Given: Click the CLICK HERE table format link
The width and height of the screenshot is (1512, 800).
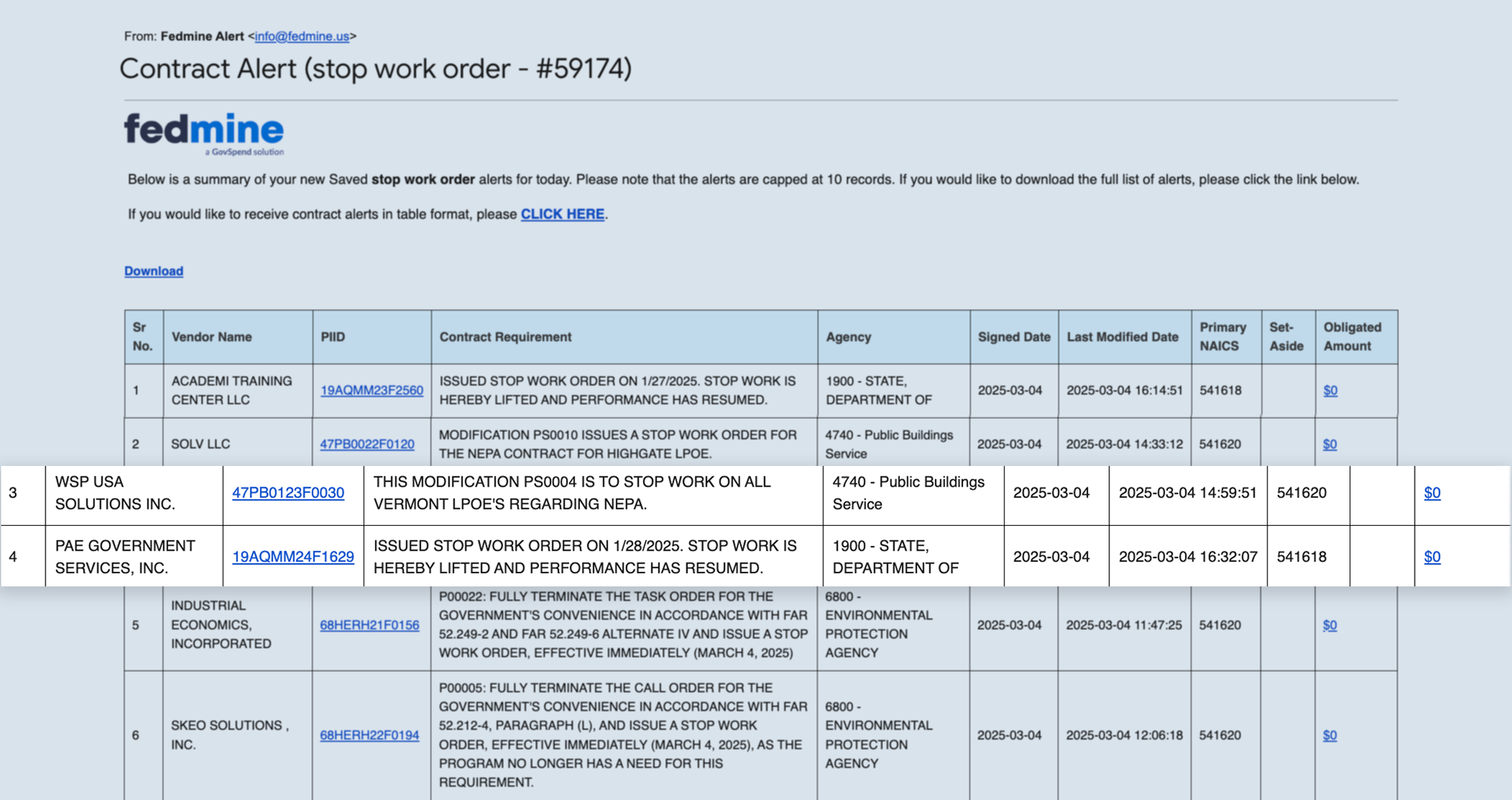Looking at the screenshot, I should 562,214.
